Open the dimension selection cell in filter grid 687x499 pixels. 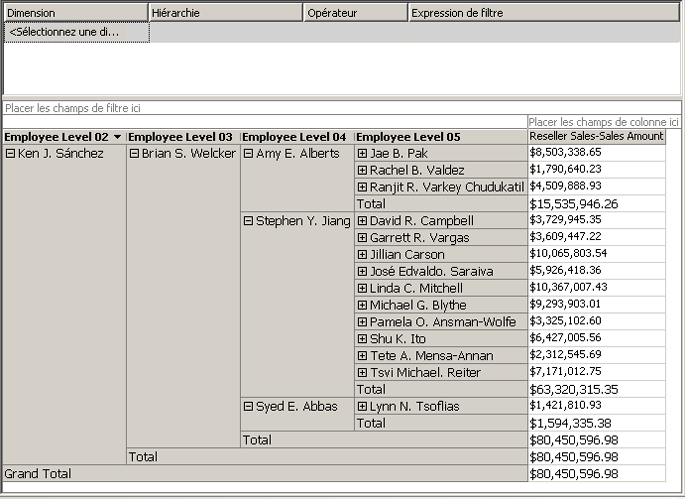click(77, 32)
